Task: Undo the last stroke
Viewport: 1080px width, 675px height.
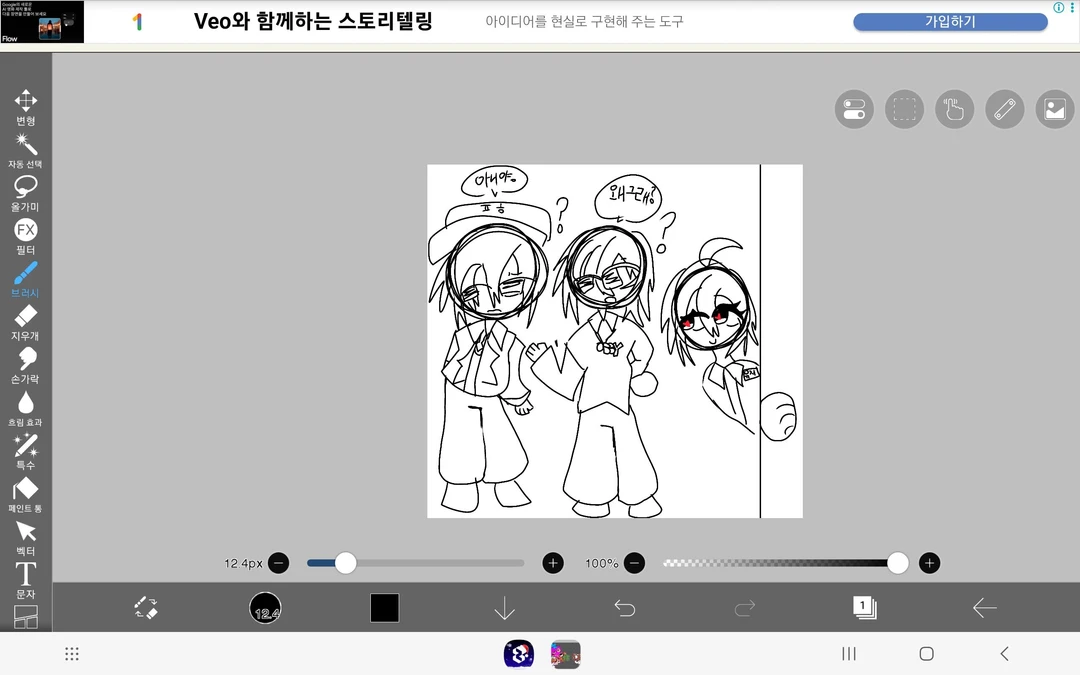Action: 625,608
